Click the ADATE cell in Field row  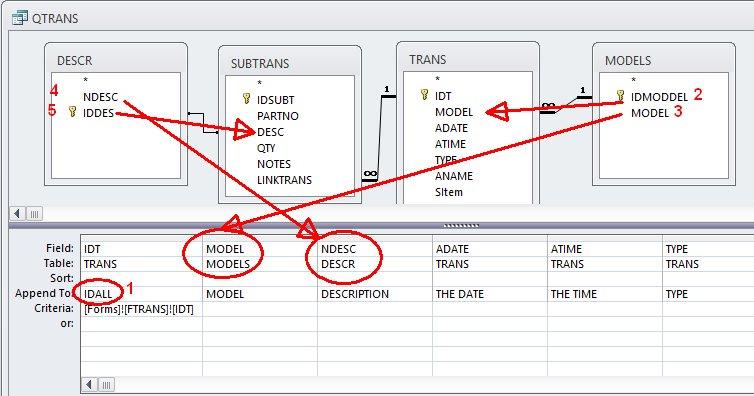point(490,249)
